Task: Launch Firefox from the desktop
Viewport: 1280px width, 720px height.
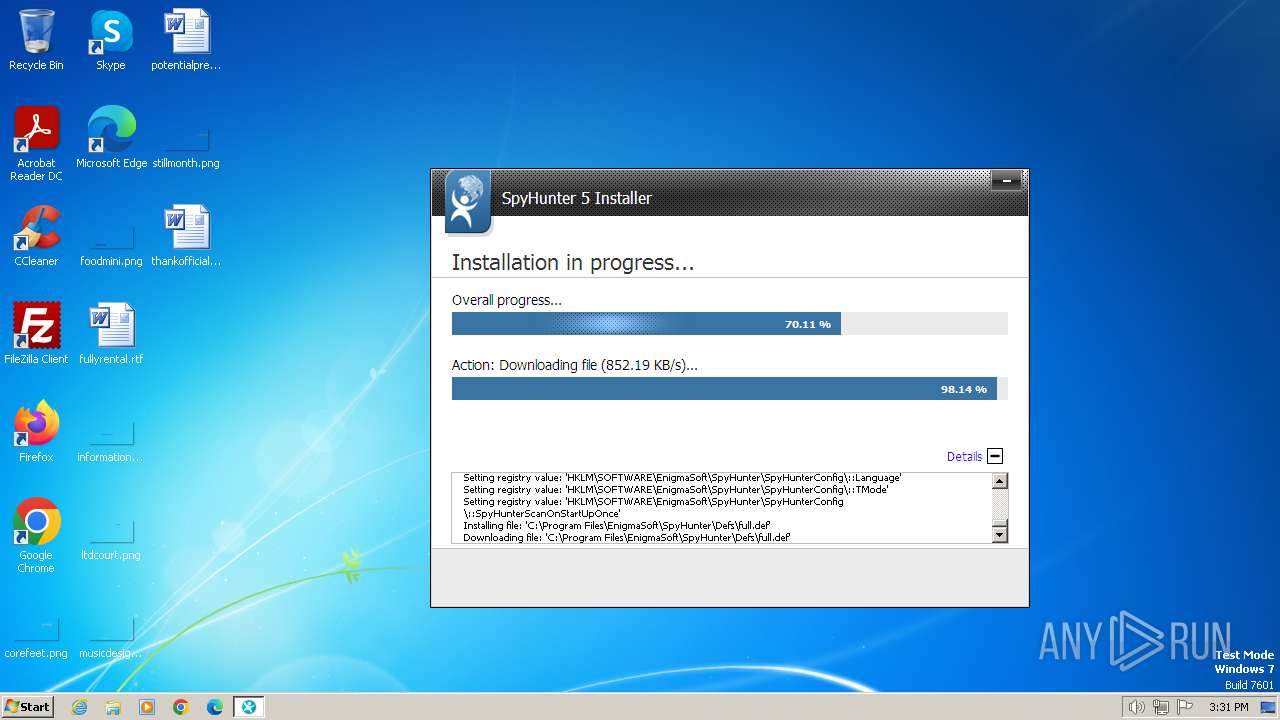Action: (x=36, y=432)
